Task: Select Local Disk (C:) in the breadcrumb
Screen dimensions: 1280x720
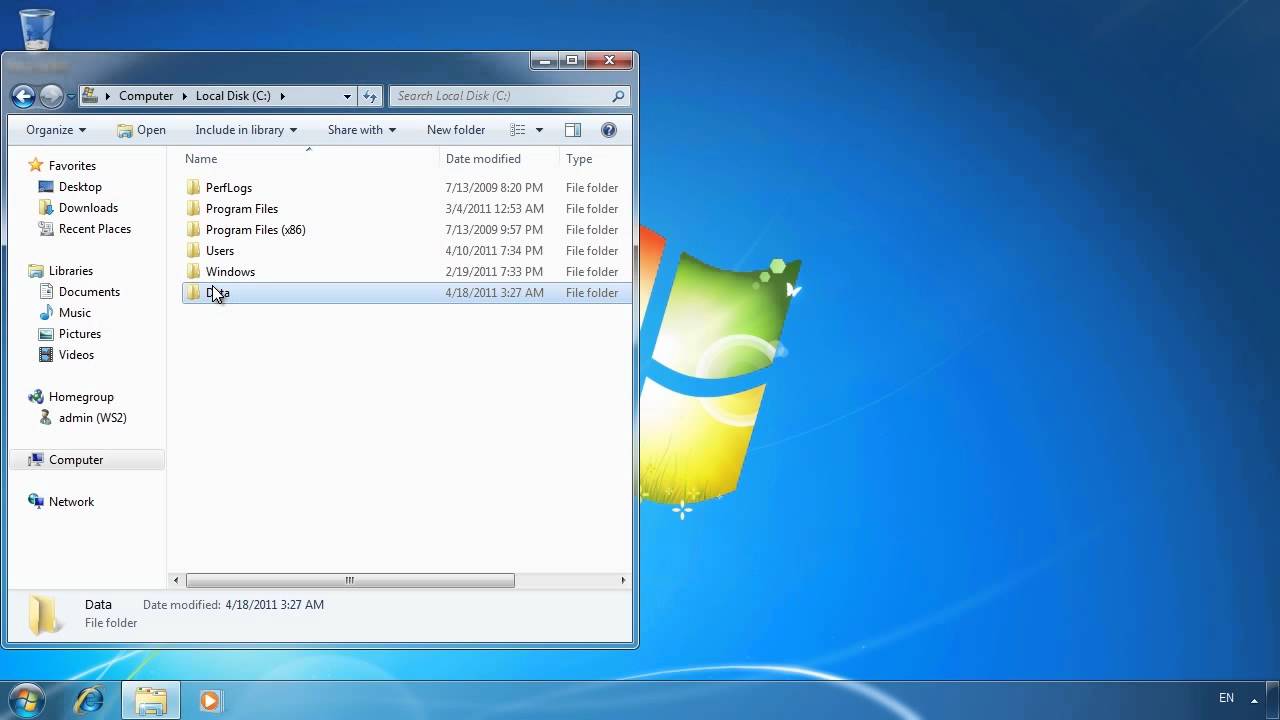Action: [x=233, y=96]
